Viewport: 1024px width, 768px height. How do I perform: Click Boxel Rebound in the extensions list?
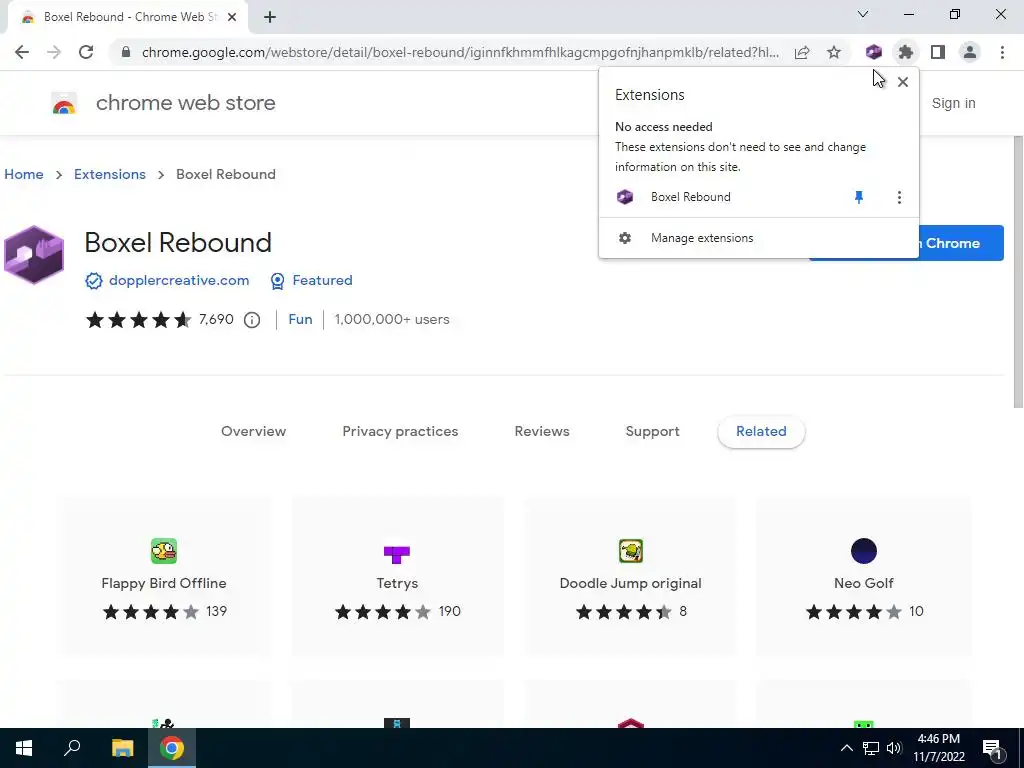pyautogui.click(x=690, y=197)
